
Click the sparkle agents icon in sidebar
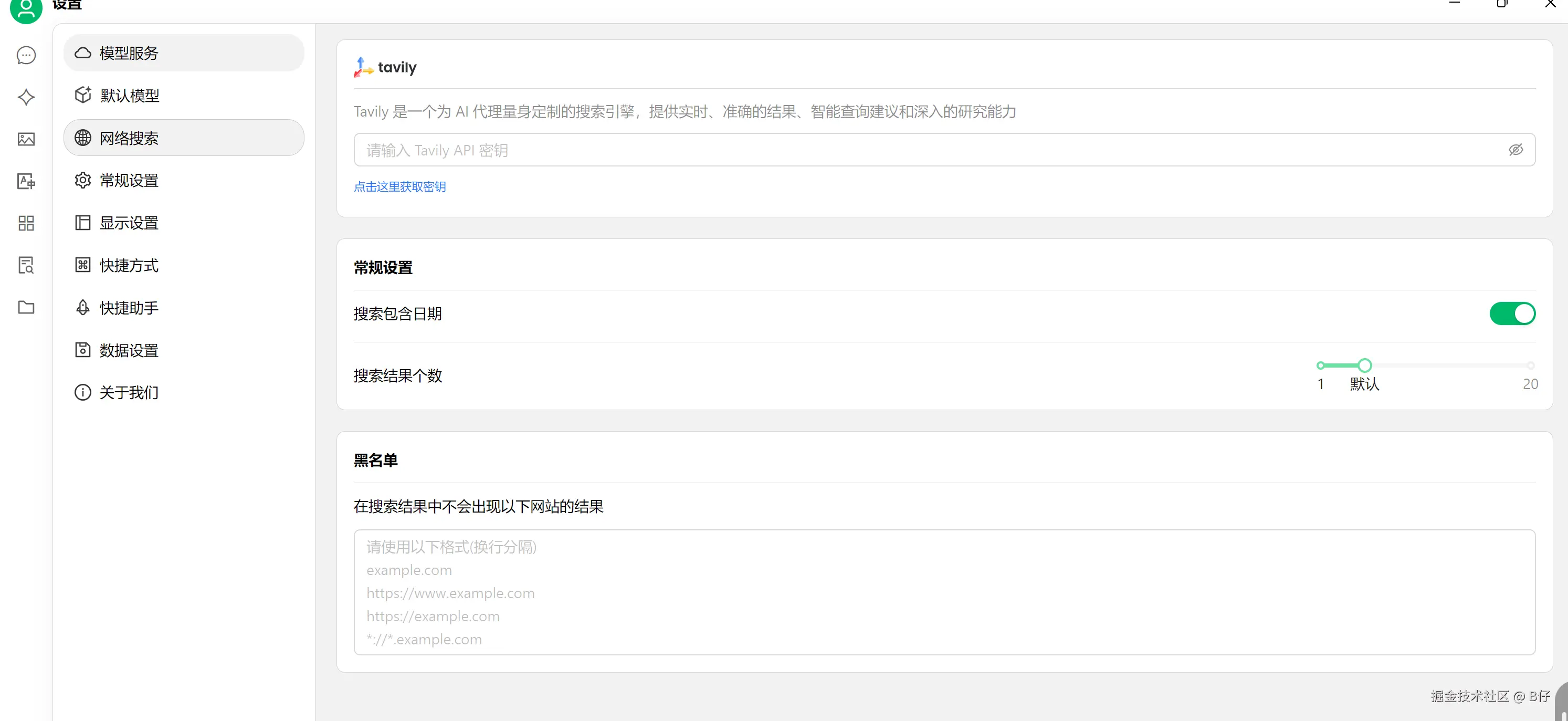[x=26, y=98]
